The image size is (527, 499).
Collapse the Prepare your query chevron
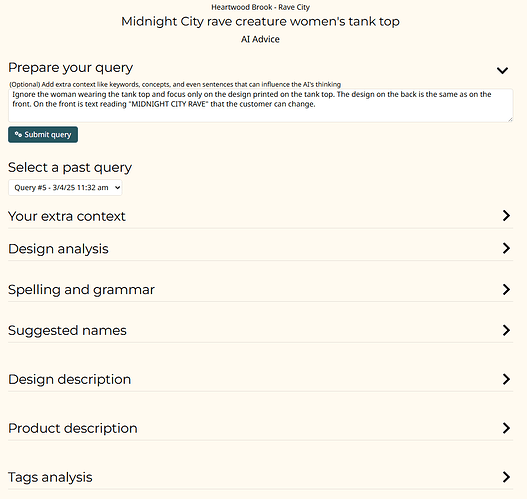pos(502,70)
